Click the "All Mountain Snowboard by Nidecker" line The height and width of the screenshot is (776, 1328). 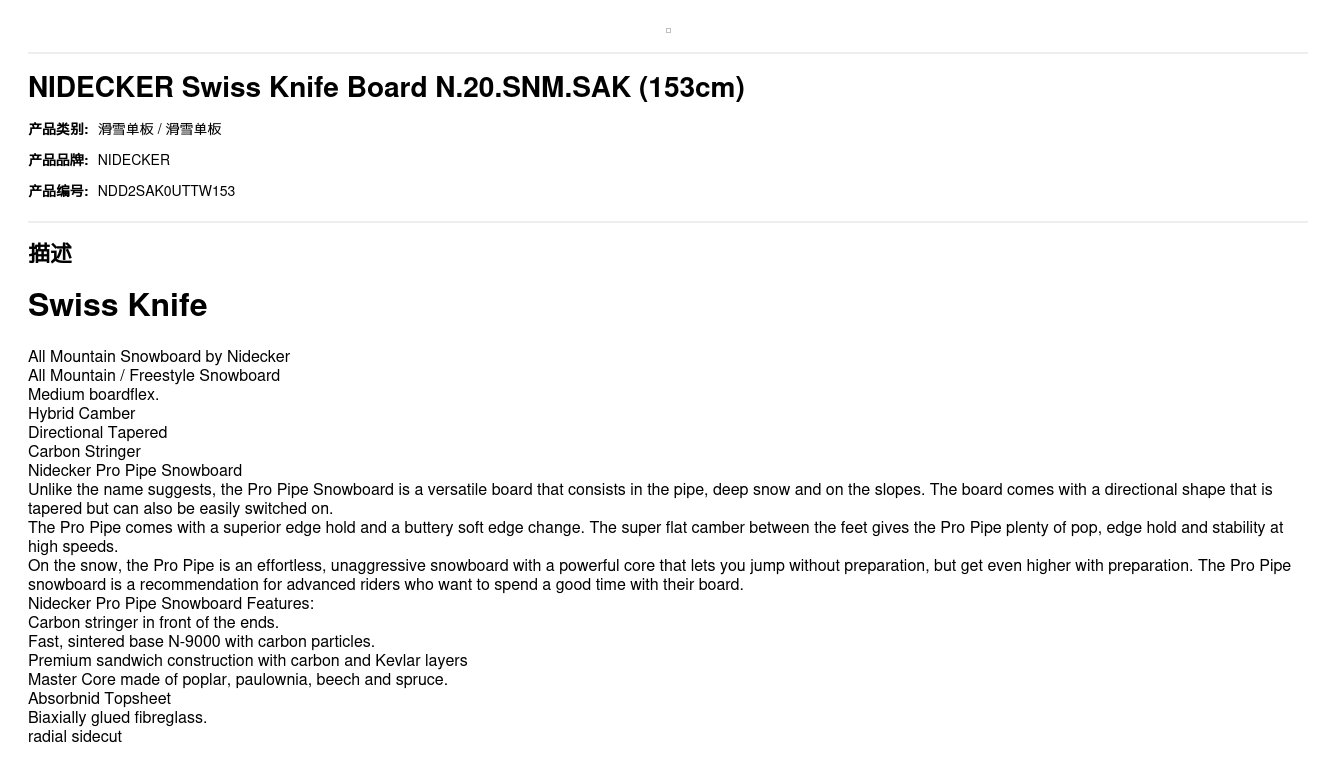[159, 357]
